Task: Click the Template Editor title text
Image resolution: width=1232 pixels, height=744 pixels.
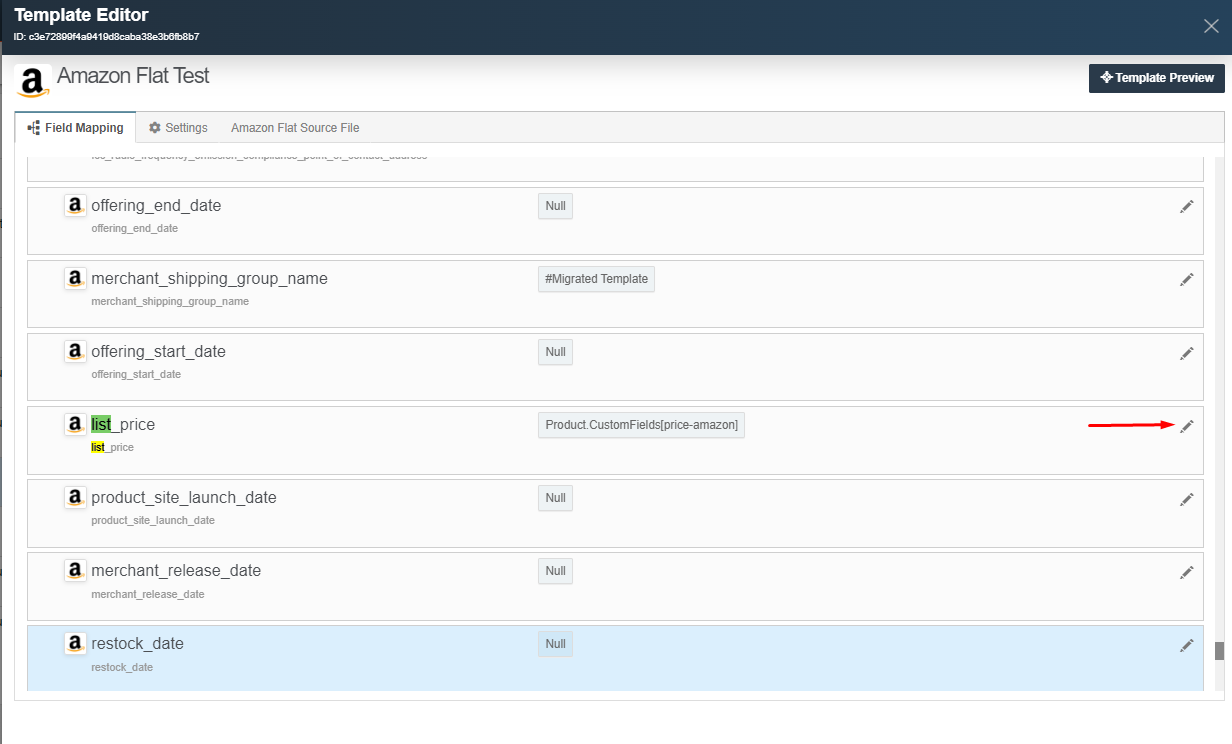Action: (81, 15)
